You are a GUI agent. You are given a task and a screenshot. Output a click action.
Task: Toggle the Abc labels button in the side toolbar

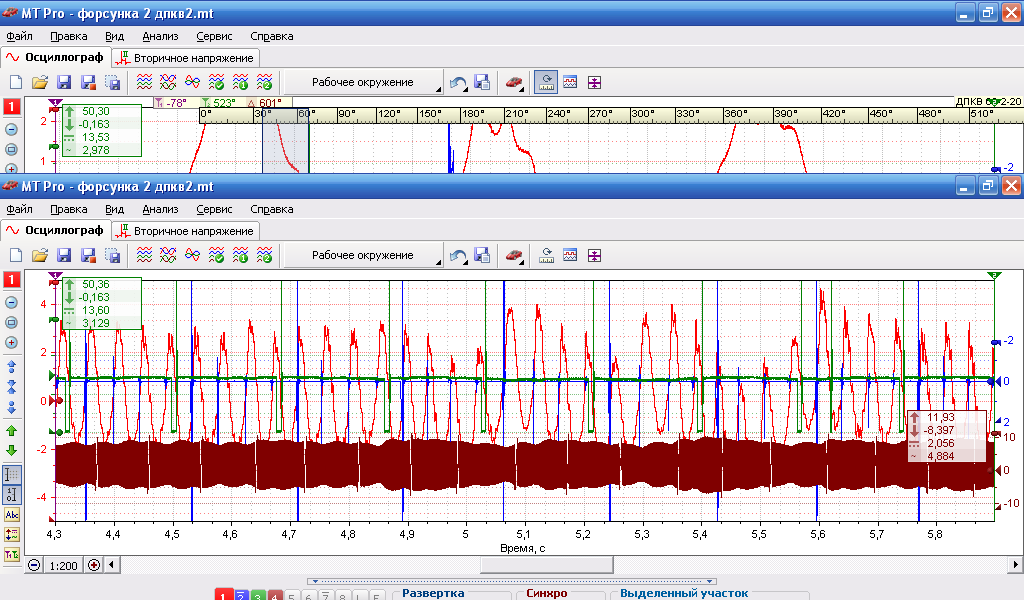pos(12,514)
